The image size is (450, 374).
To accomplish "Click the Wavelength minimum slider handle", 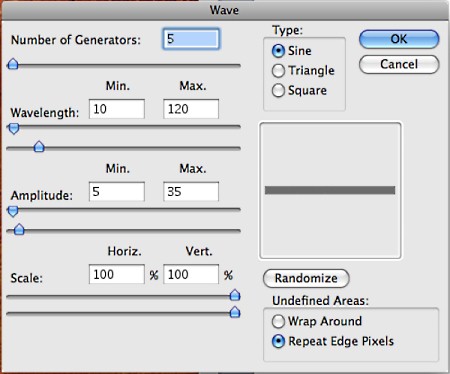I will pos(13,128).
